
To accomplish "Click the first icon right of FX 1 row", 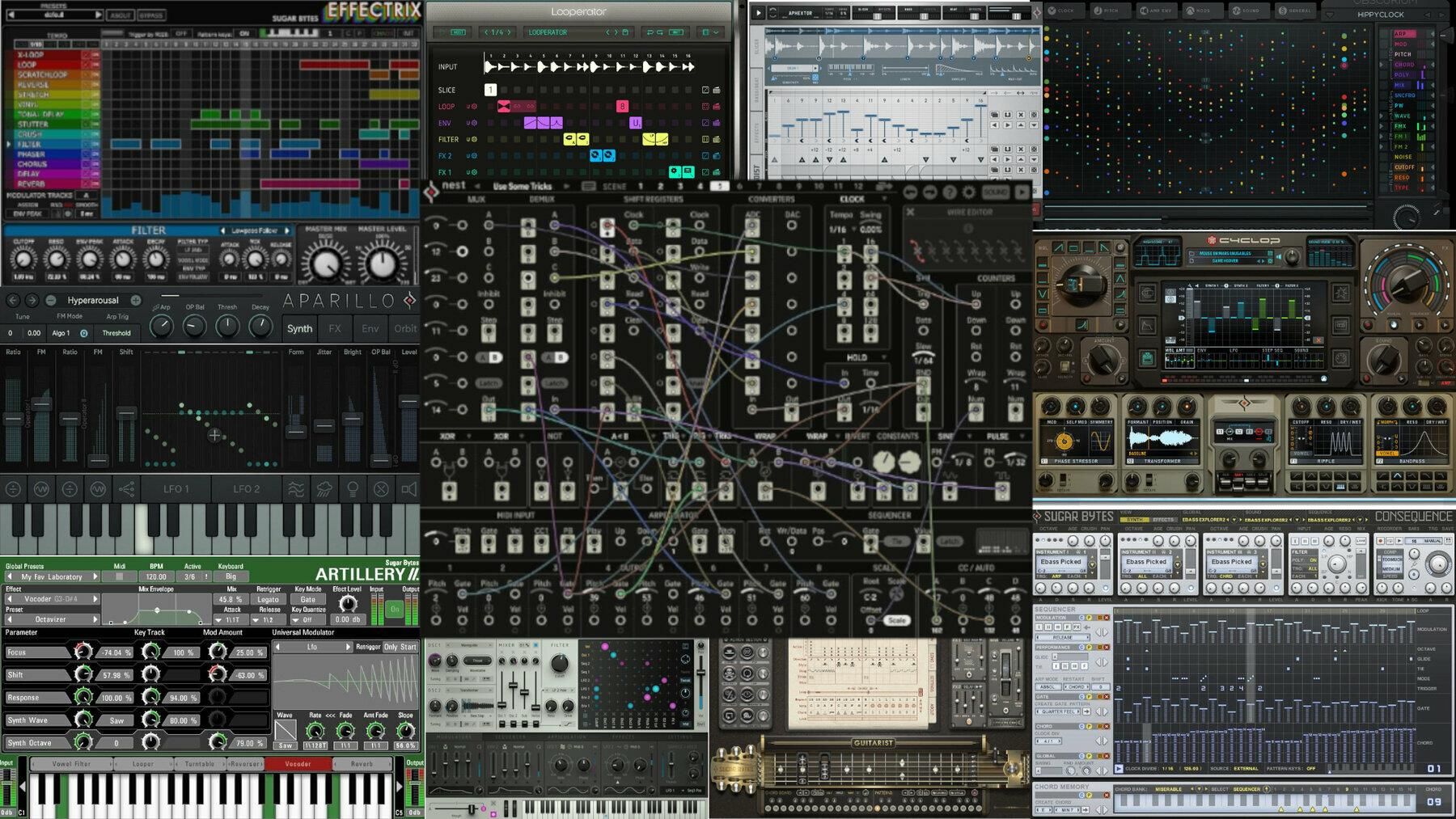I will click(705, 172).
